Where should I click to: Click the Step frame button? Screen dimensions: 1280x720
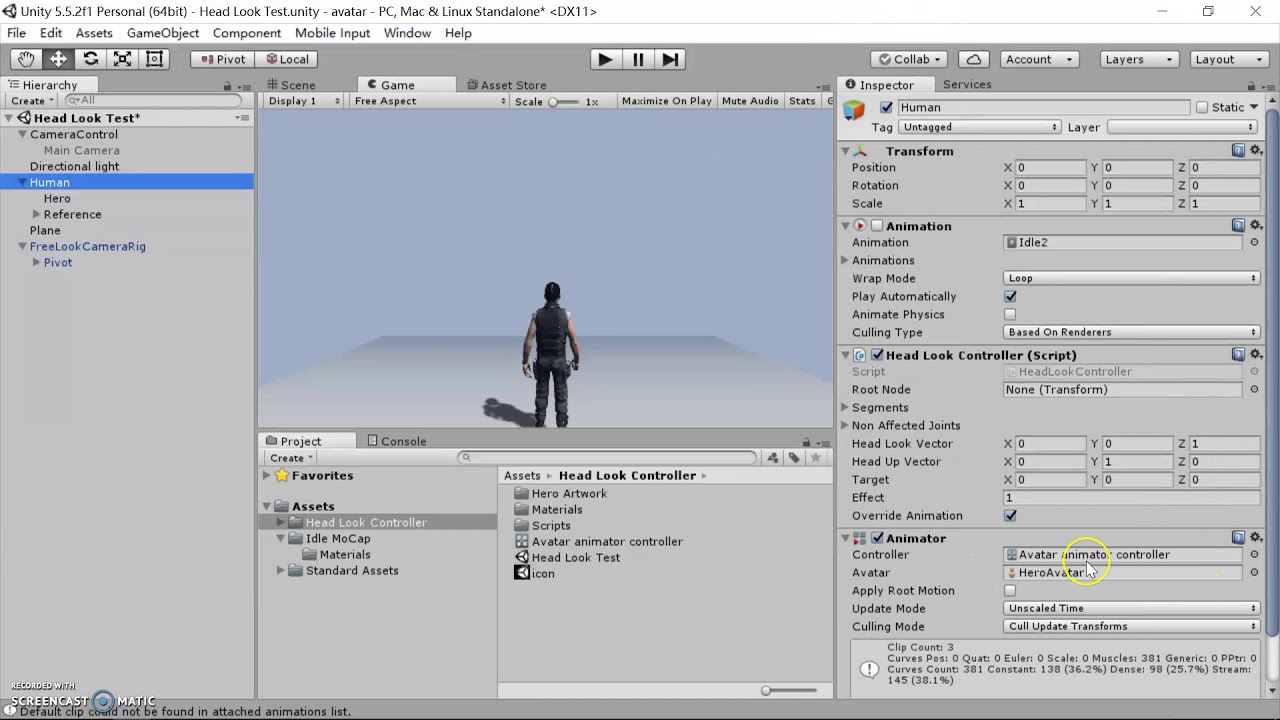pyautogui.click(x=671, y=59)
